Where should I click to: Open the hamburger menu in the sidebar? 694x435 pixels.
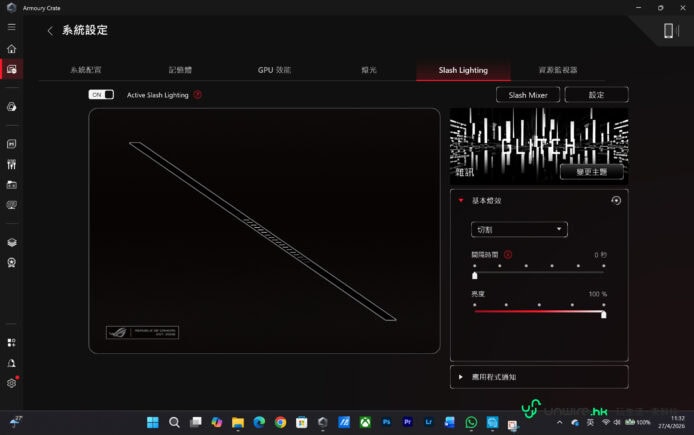coord(12,27)
